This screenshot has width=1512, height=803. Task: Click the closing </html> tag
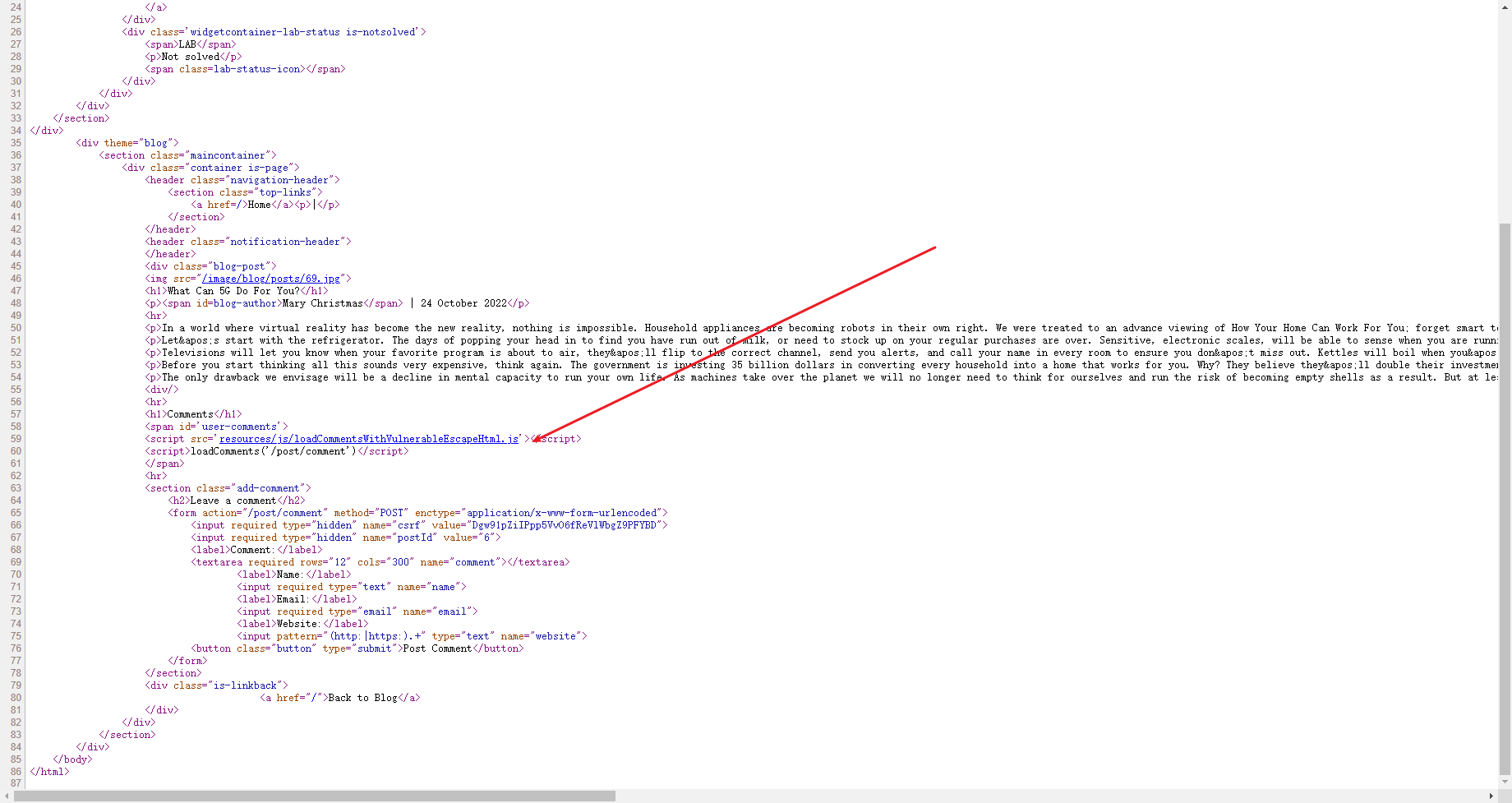pos(49,772)
